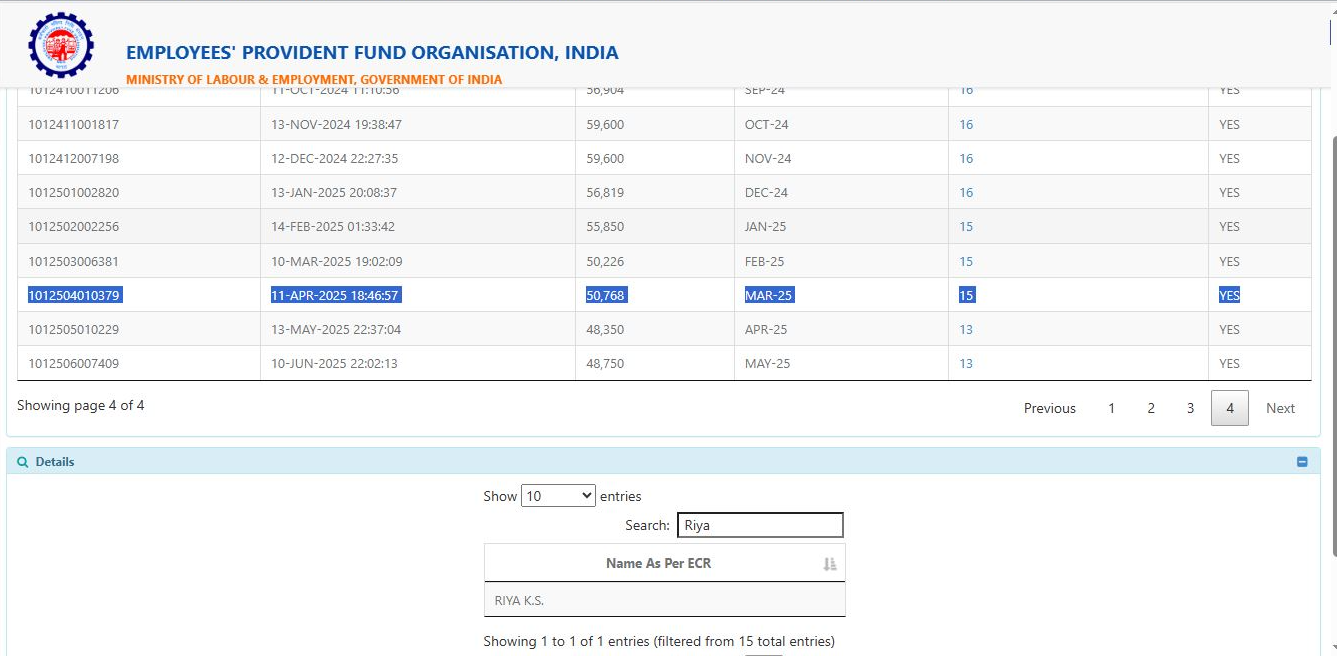Click highlighted TRRN 1012504010379
Viewport: 1337px width, 656px height.
[75, 296]
